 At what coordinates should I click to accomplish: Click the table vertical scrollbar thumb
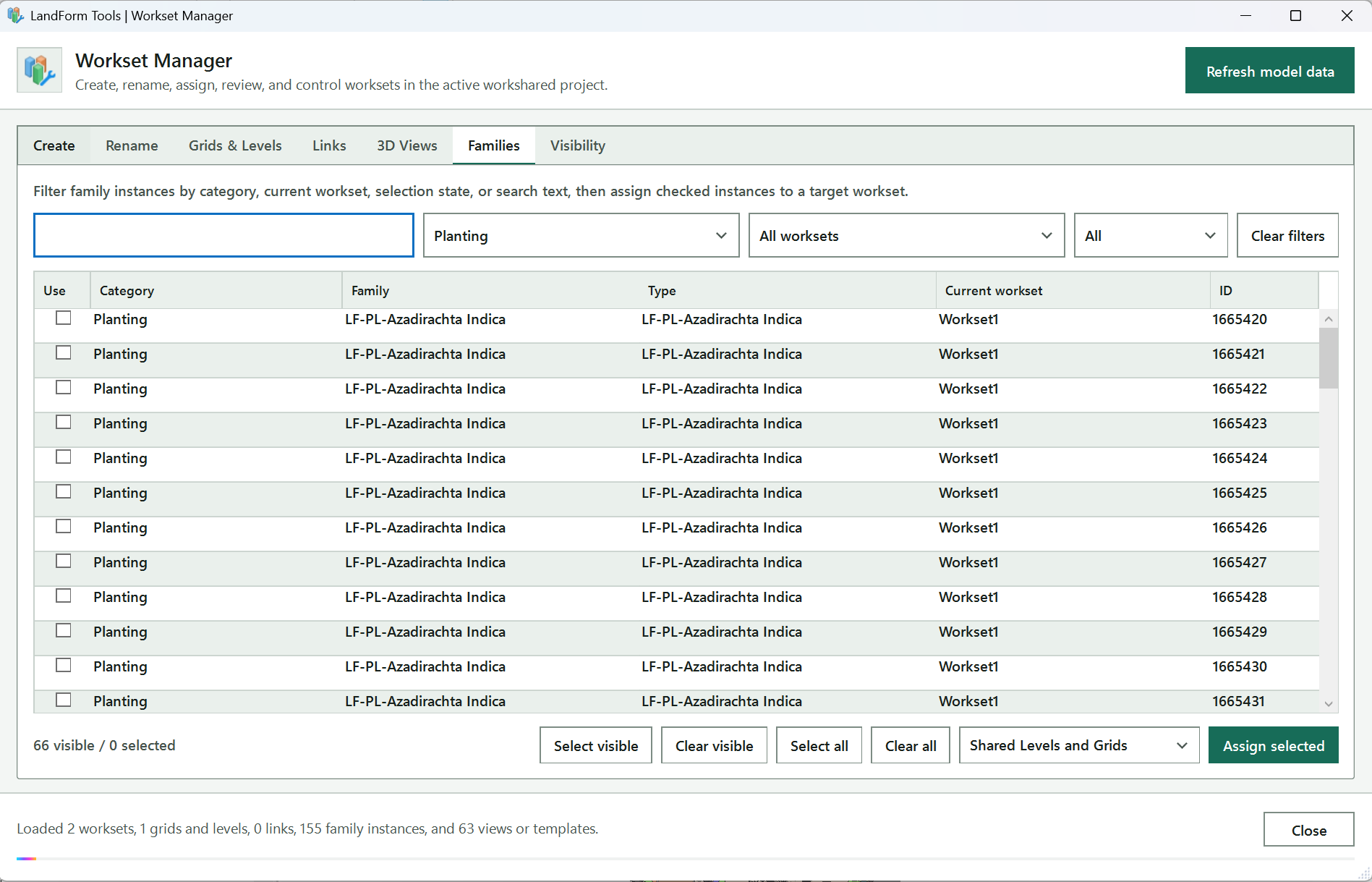tap(1329, 358)
